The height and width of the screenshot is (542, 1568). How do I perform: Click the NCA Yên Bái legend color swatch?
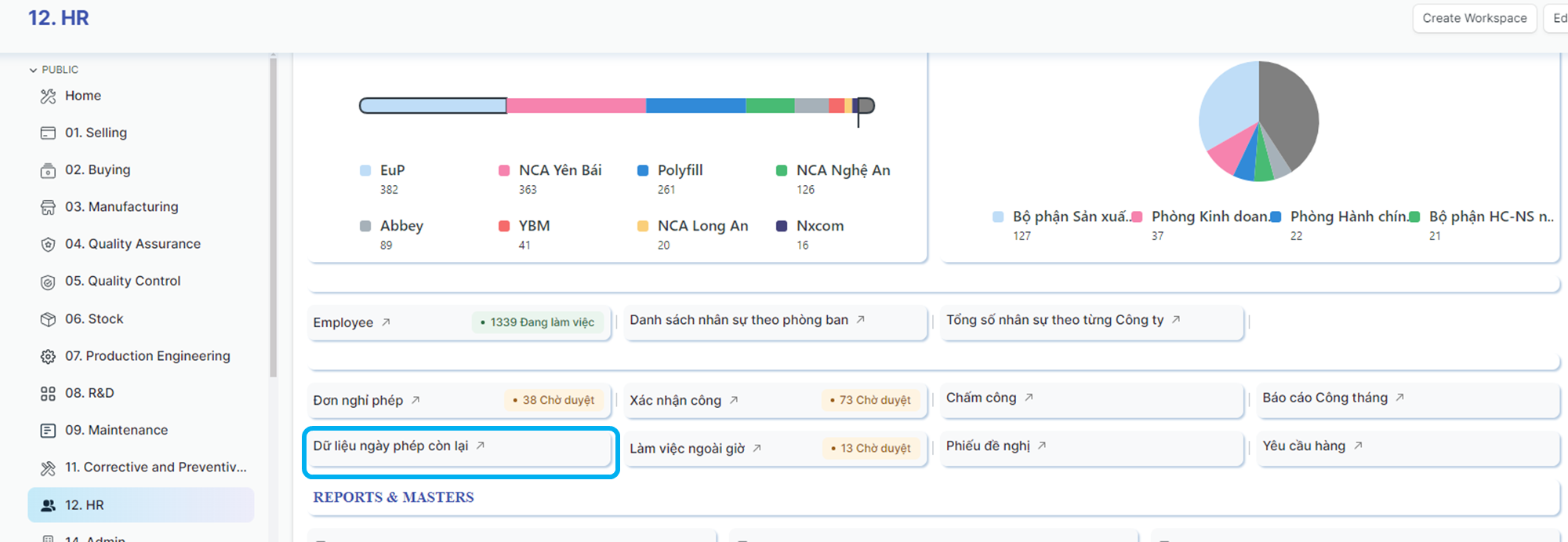click(x=504, y=171)
